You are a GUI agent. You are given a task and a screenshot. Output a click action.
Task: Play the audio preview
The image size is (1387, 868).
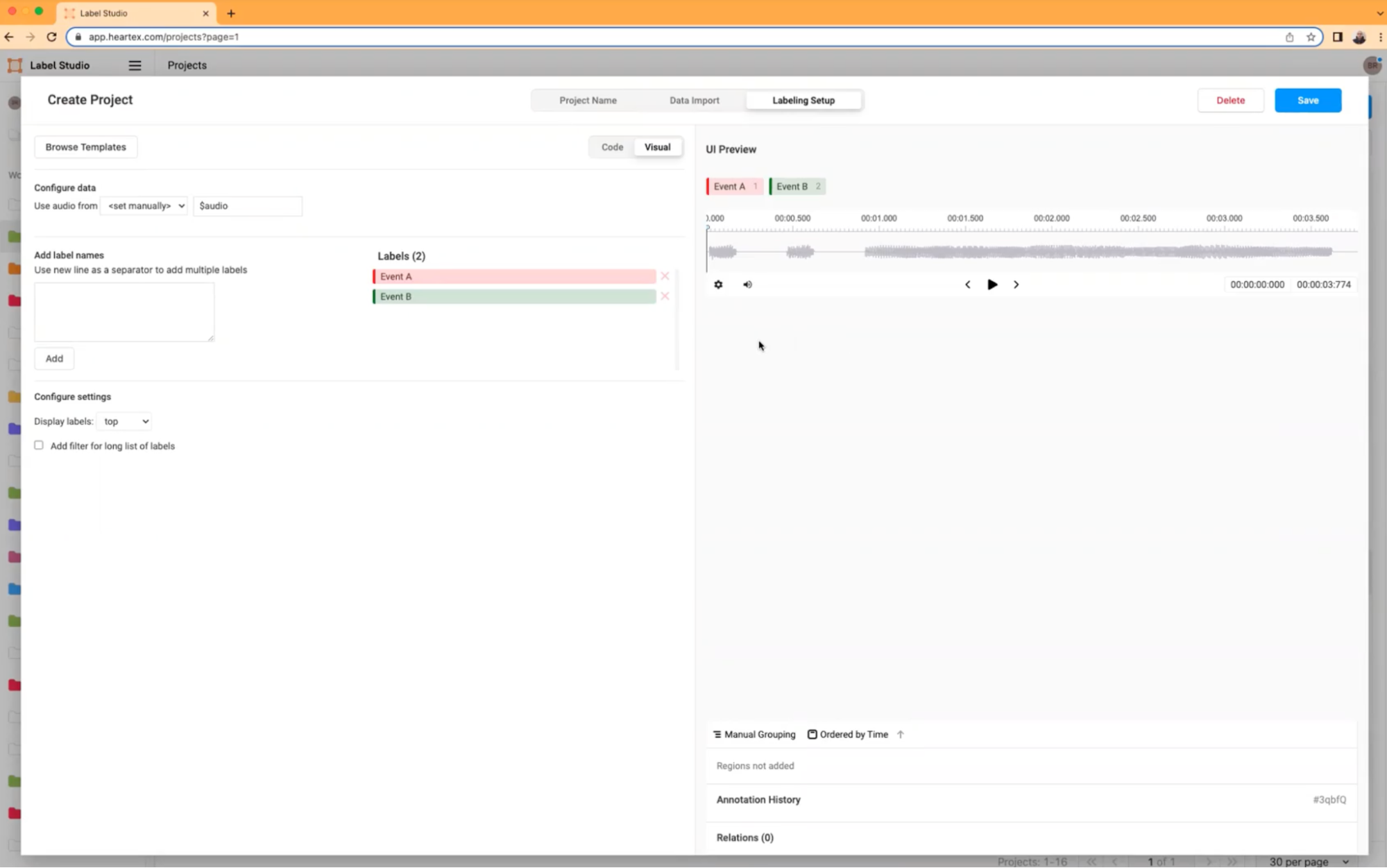point(992,284)
